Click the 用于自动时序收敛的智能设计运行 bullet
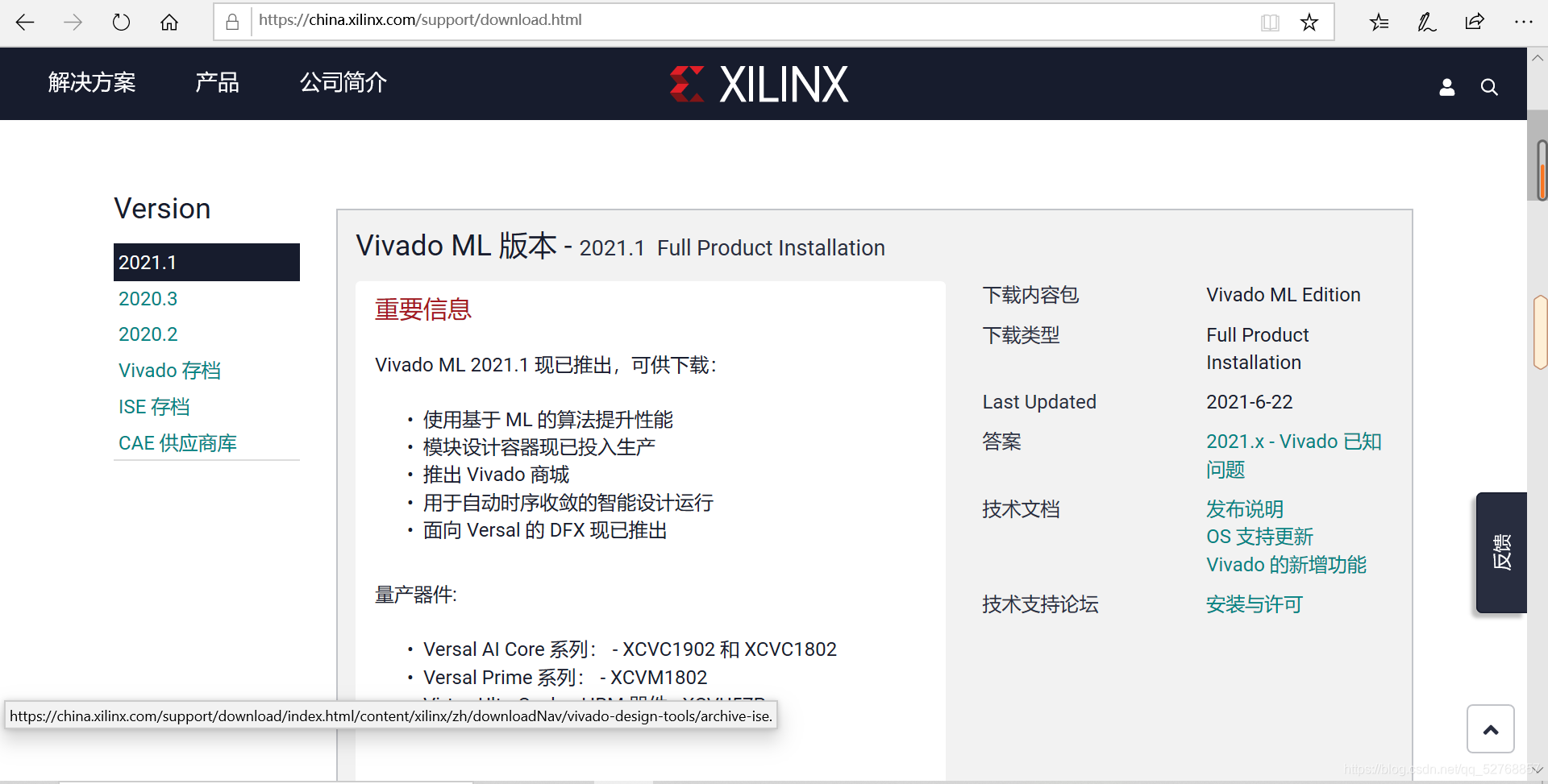Viewport: 1548px width, 784px height. (x=568, y=503)
